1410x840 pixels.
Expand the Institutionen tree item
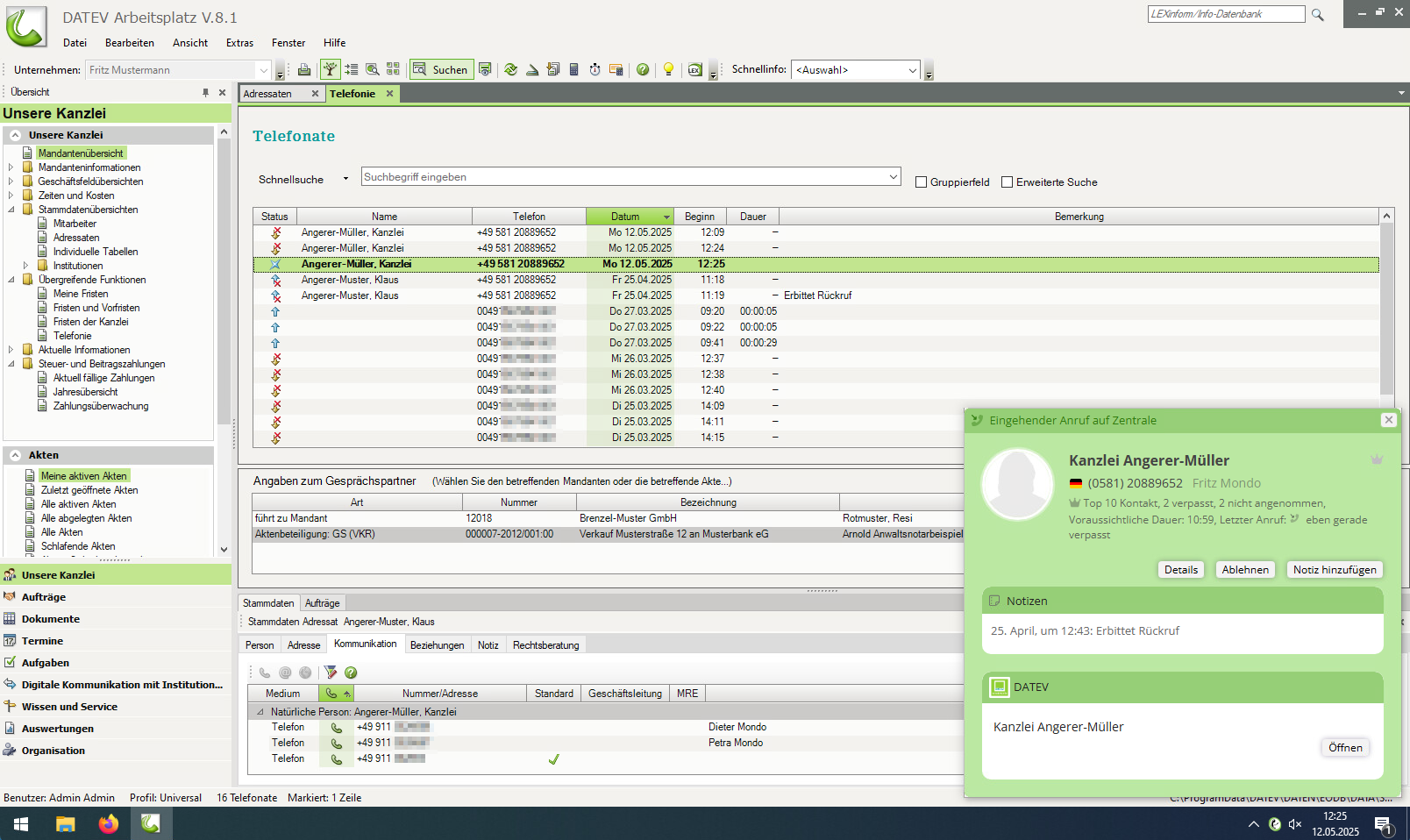click(26, 265)
